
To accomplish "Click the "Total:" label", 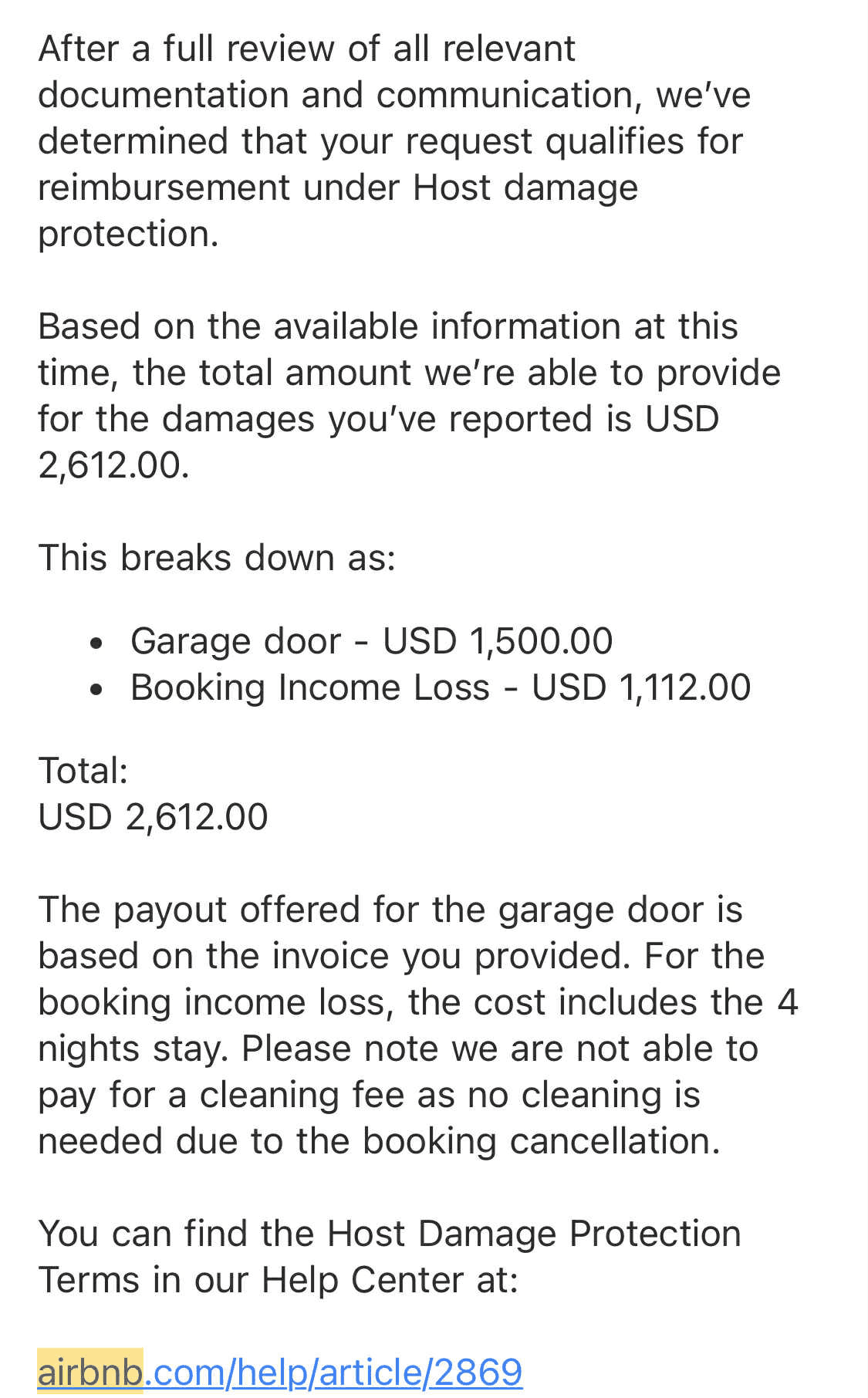I will pos(83,771).
